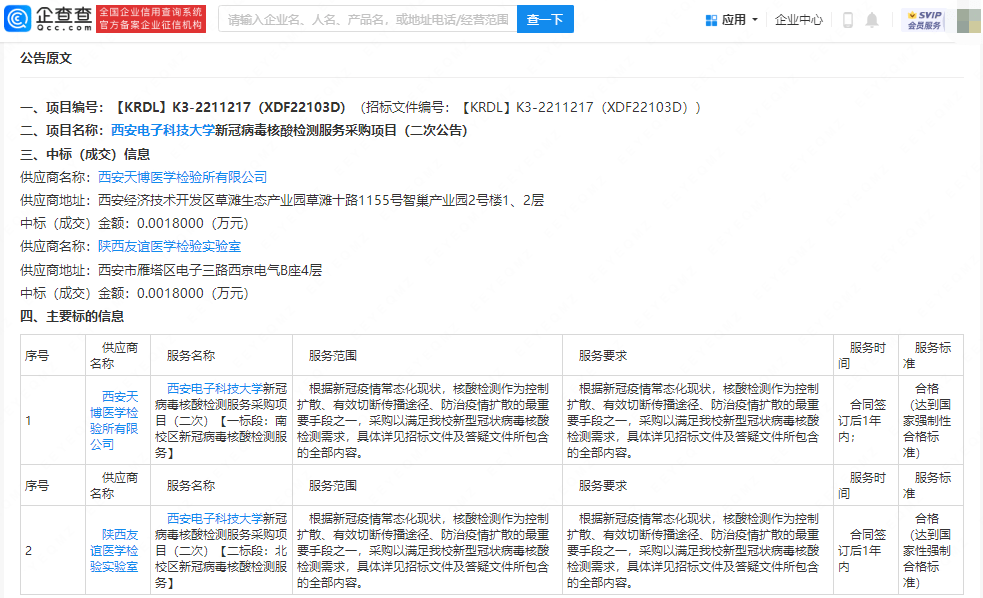Open the 应用 apps grid icon
983x598 pixels.
tap(711, 20)
